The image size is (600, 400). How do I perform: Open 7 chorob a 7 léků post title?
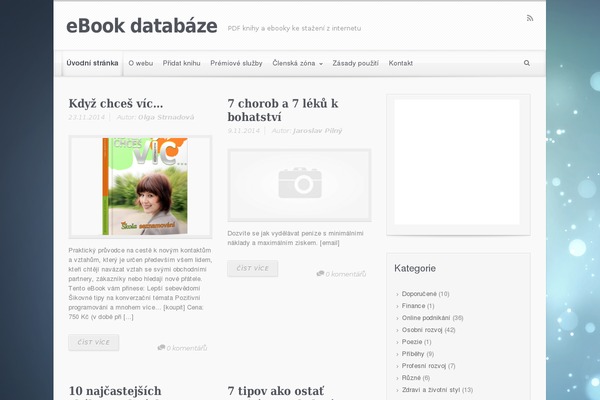tap(283, 110)
